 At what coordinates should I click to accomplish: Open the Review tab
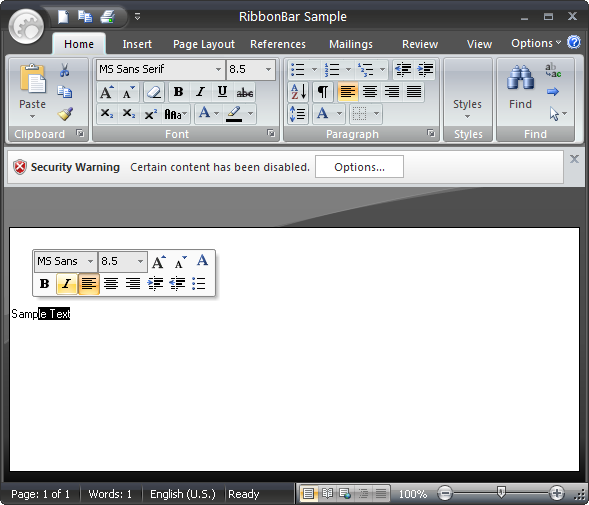coord(420,44)
